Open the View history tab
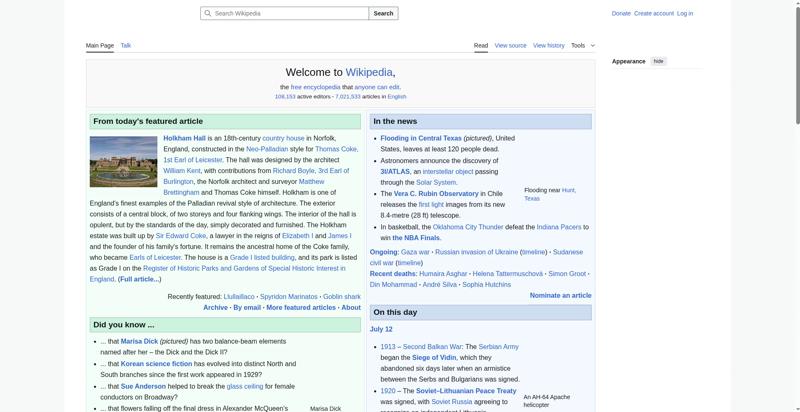 548,45
